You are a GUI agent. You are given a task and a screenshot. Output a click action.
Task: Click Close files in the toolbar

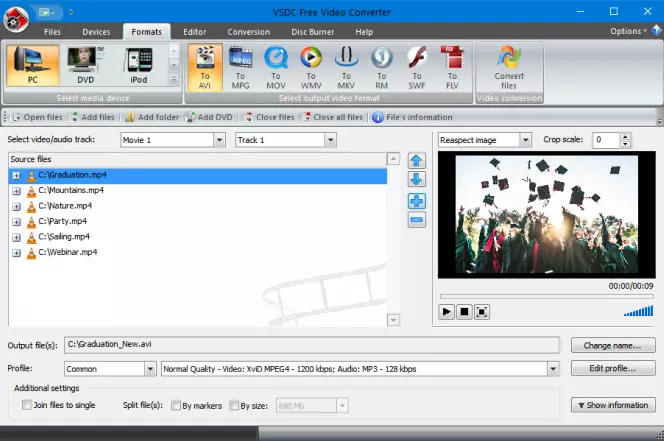pyautogui.click(x=269, y=117)
